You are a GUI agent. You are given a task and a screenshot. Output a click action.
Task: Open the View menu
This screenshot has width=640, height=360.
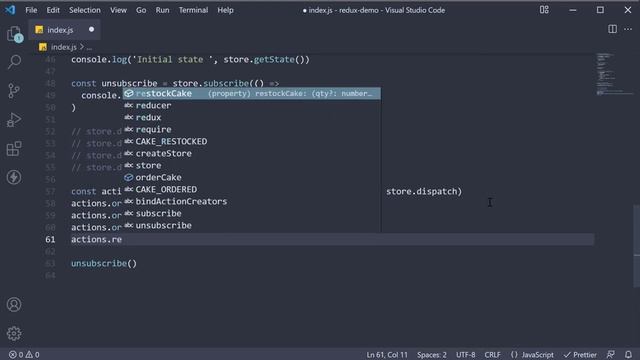pos(118,10)
